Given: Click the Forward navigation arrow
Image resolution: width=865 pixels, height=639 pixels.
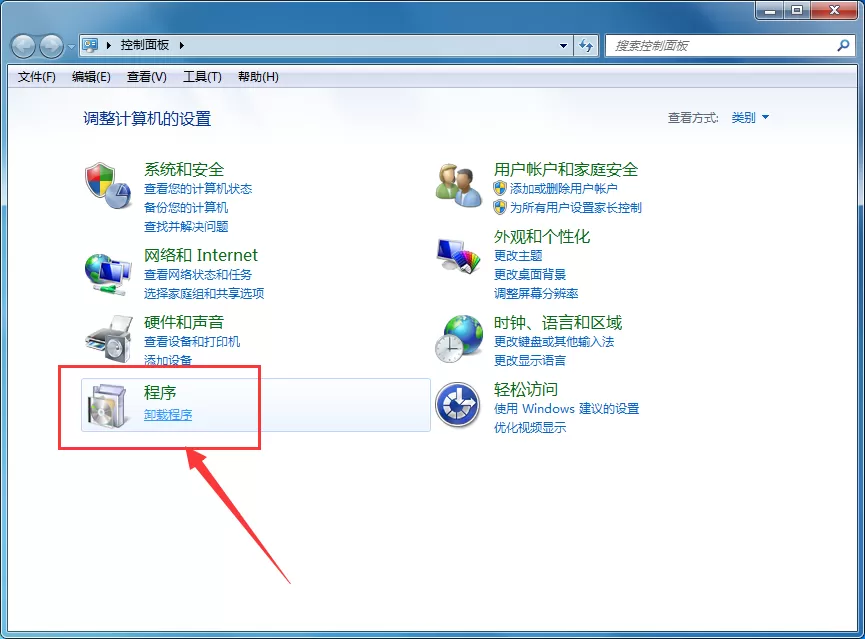Looking at the screenshot, I should pyautogui.click(x=51, y=46).
